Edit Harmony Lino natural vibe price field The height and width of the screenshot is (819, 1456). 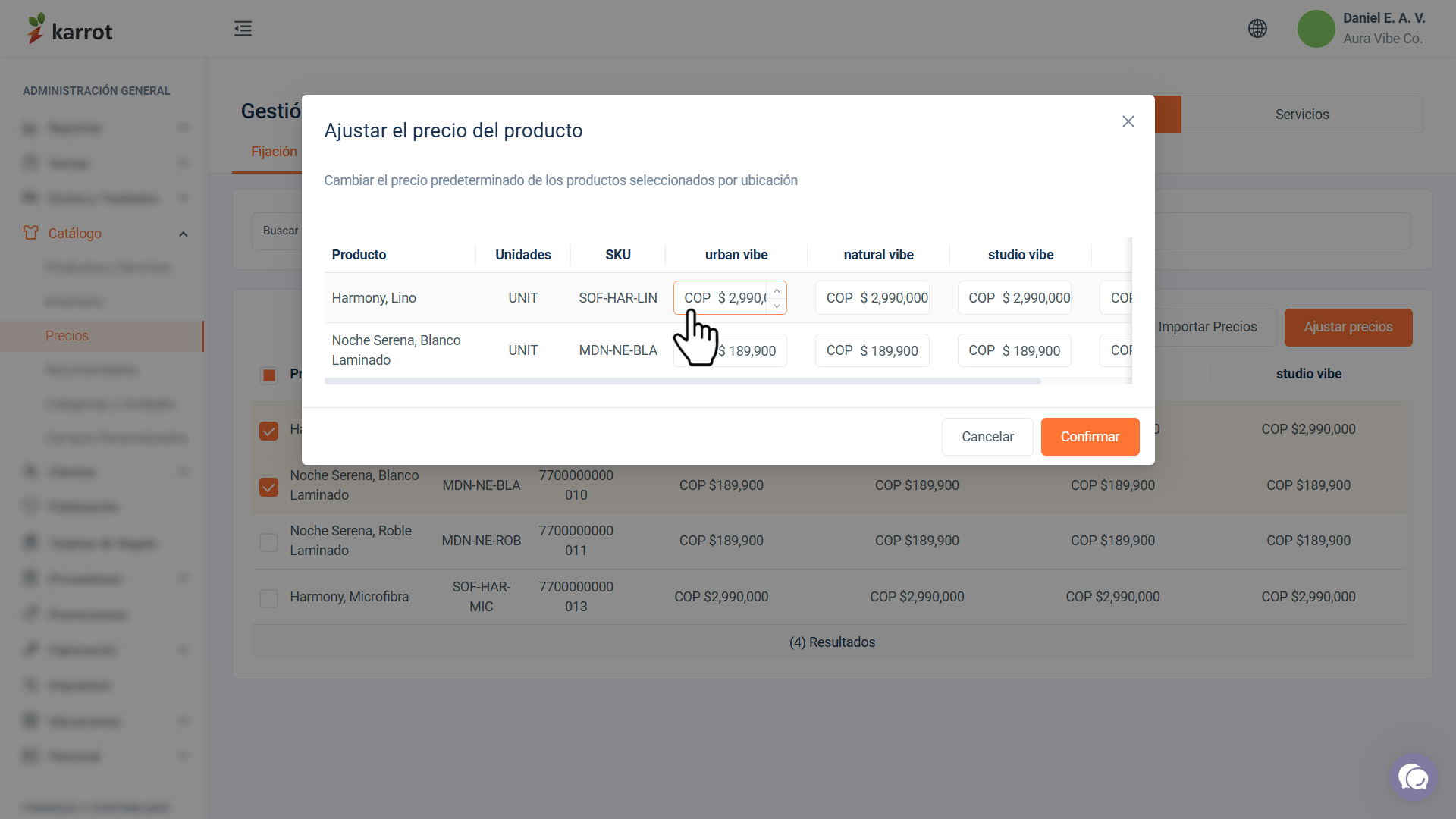click(872, 298)
